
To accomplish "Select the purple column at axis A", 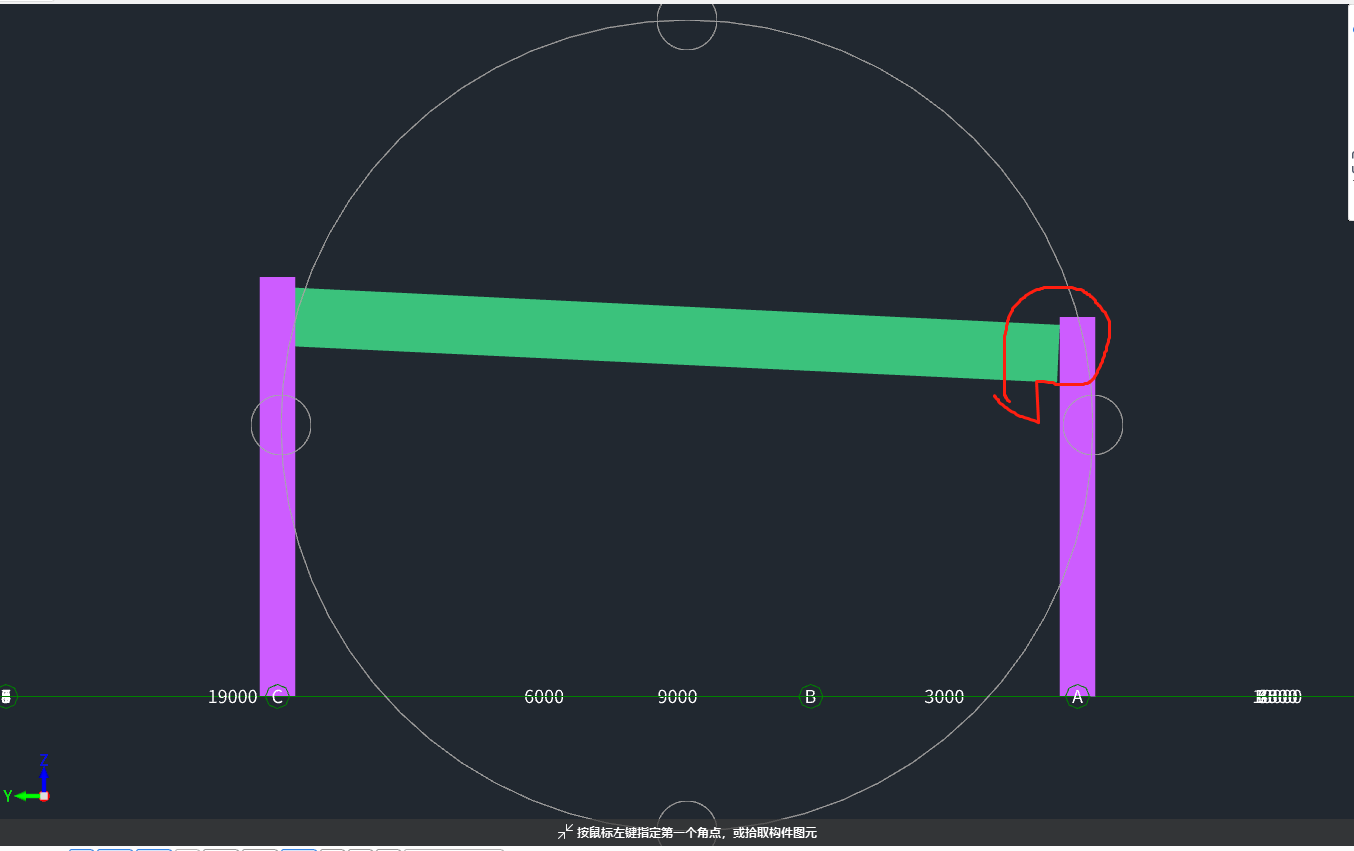I will click(1077, 506).
